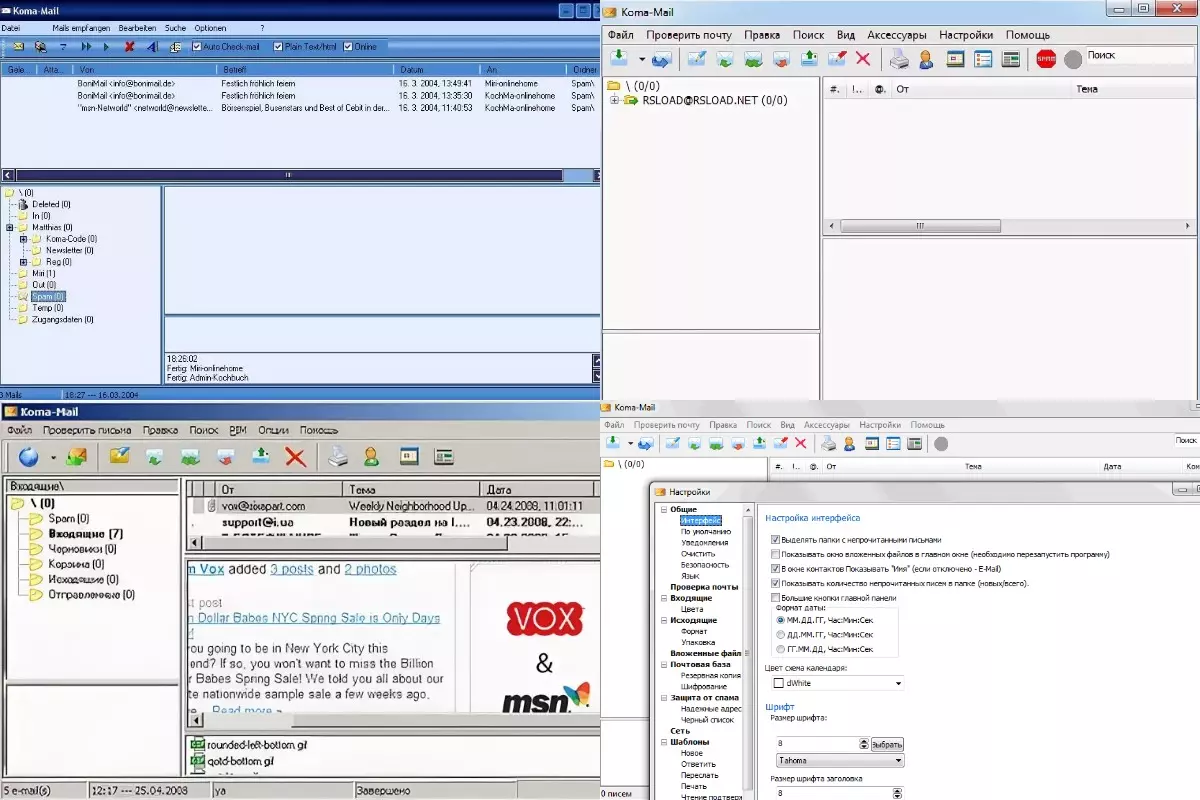Click the Выбрать font button
The width and height of the screenshot is (1200, 800).
pos(887,744)
